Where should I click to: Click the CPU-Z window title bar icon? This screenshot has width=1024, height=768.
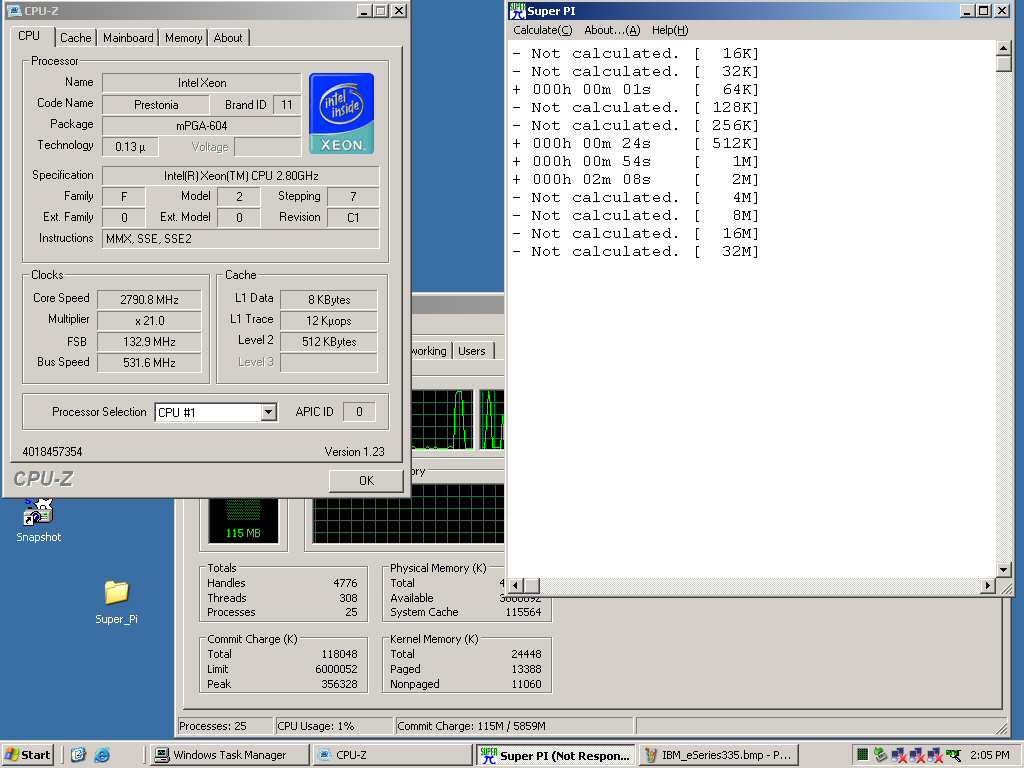pyautogui.click(x=14, y=10)
